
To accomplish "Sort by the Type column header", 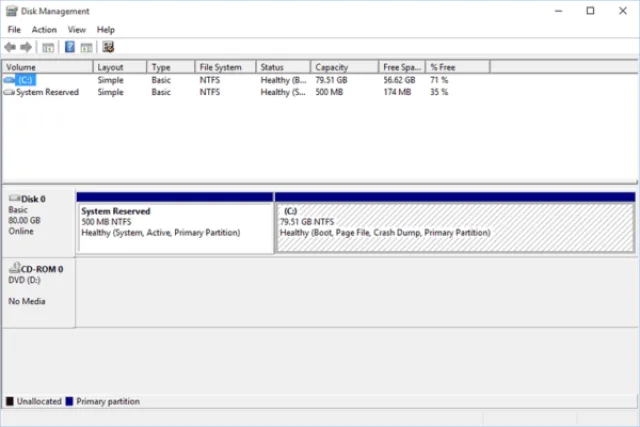I will point(171,67).
